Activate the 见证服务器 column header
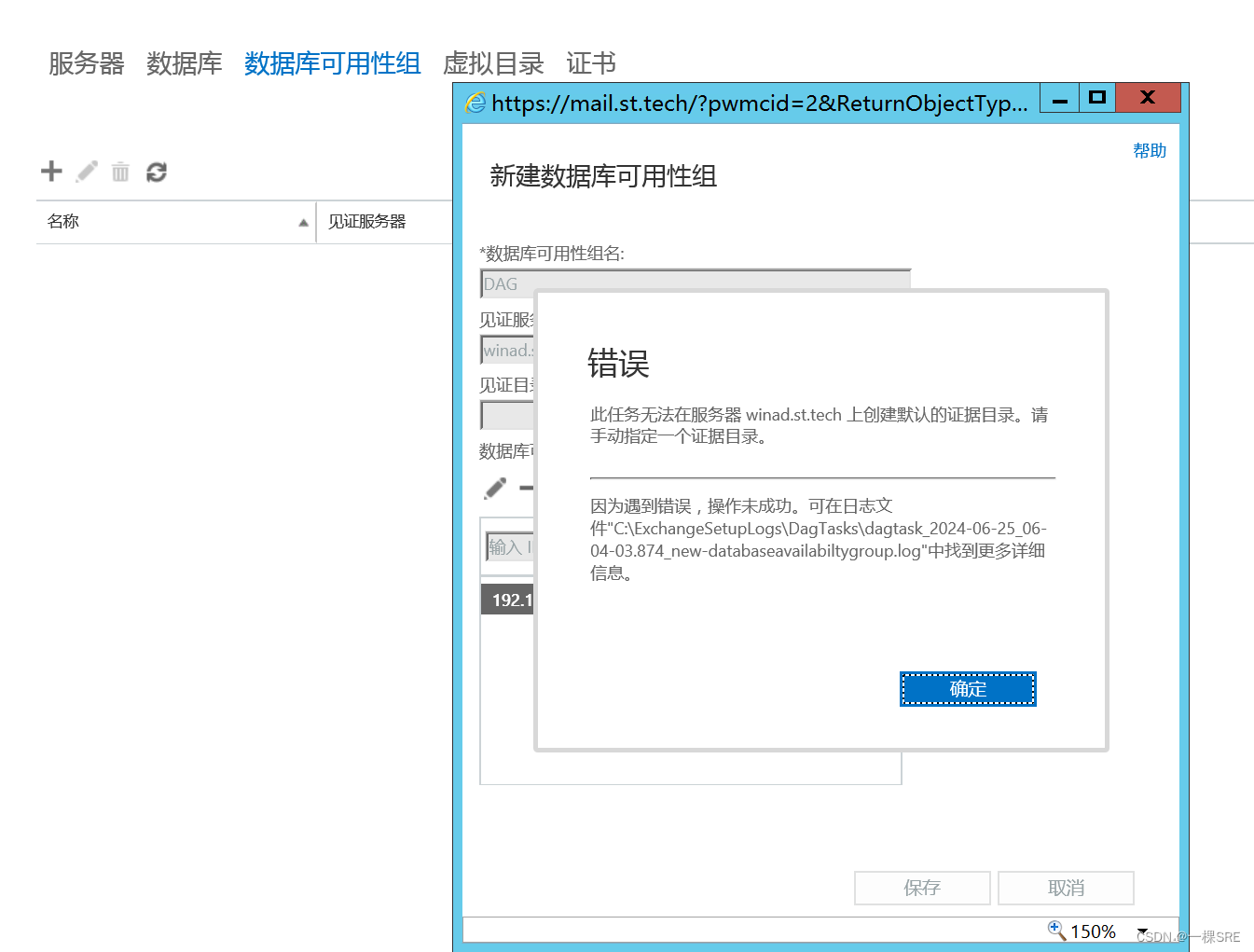1254x952 pixels. (365, 222)
